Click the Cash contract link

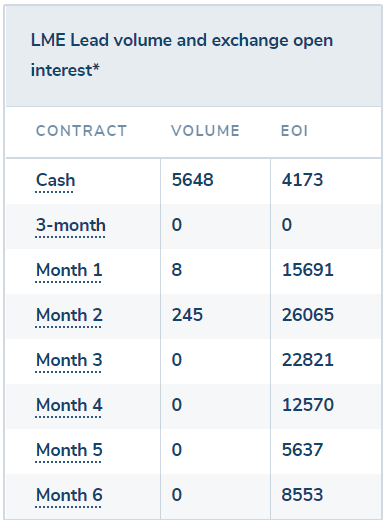(x=55, y=180)
